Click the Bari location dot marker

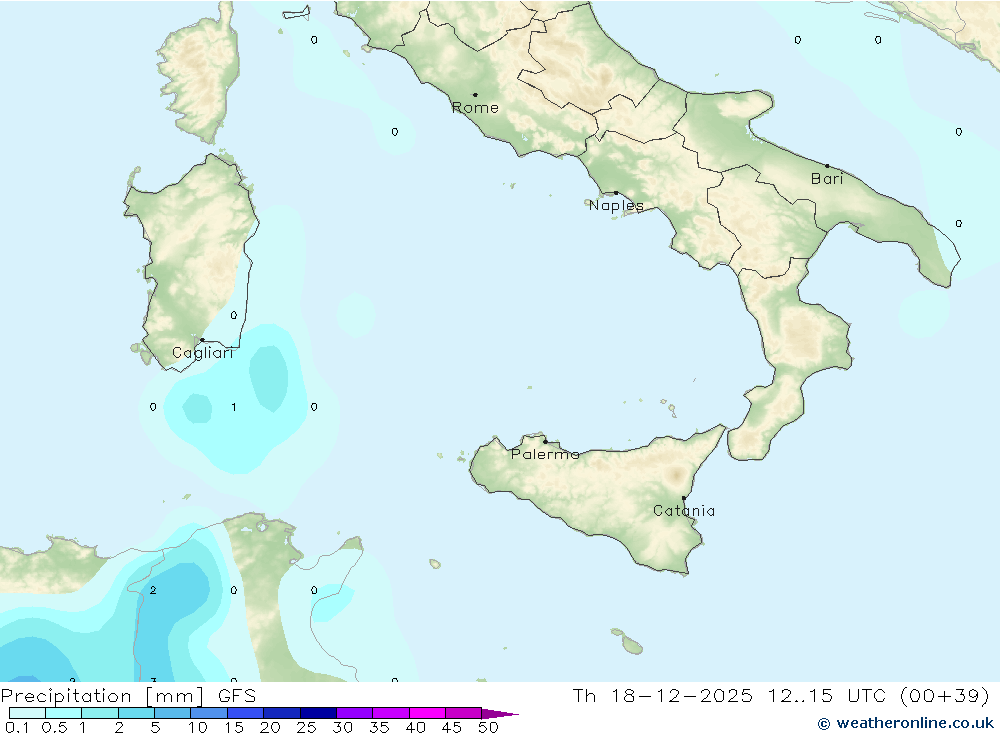(827, 166)
